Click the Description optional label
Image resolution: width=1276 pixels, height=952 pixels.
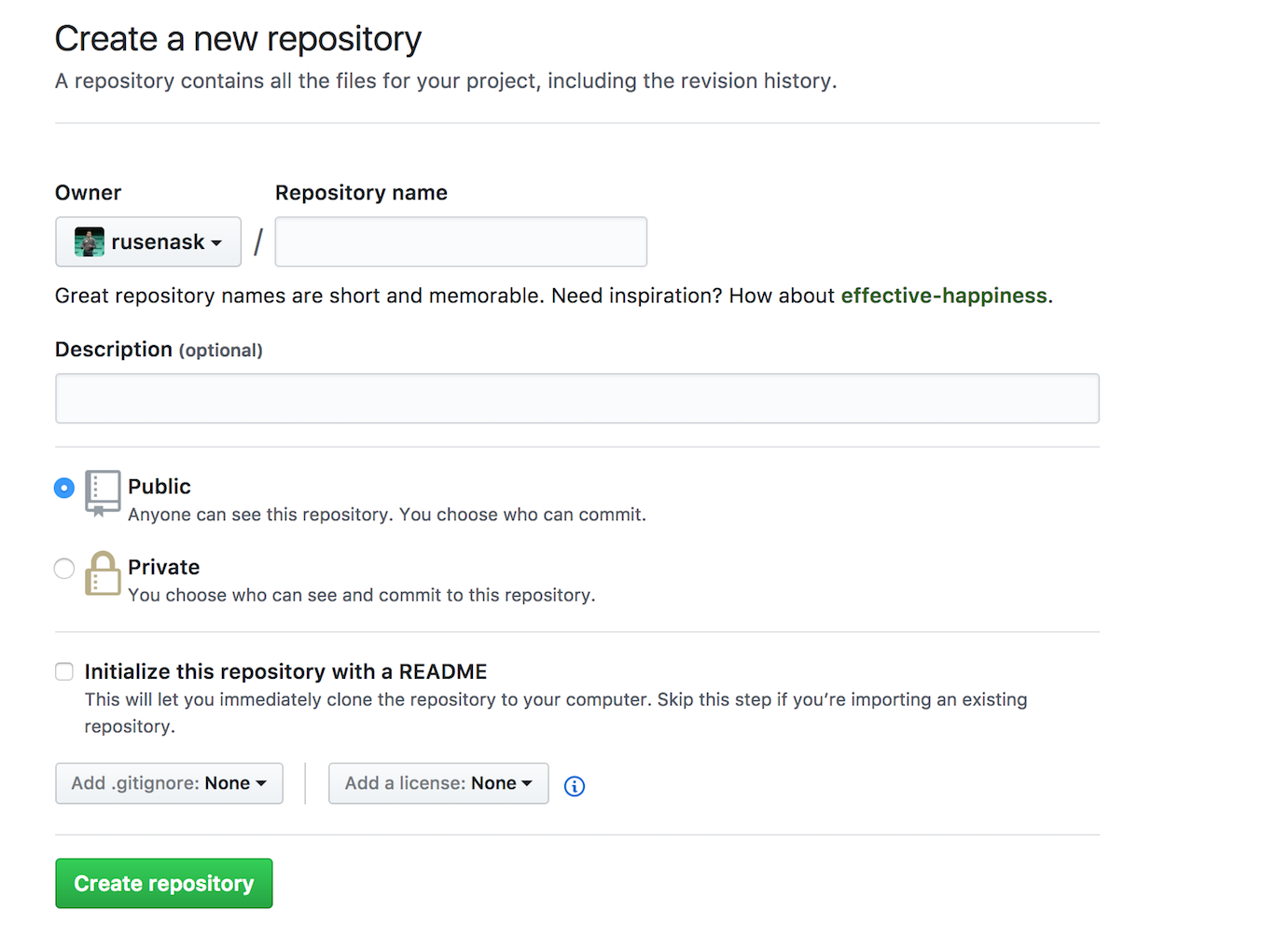tap(159, 350)
